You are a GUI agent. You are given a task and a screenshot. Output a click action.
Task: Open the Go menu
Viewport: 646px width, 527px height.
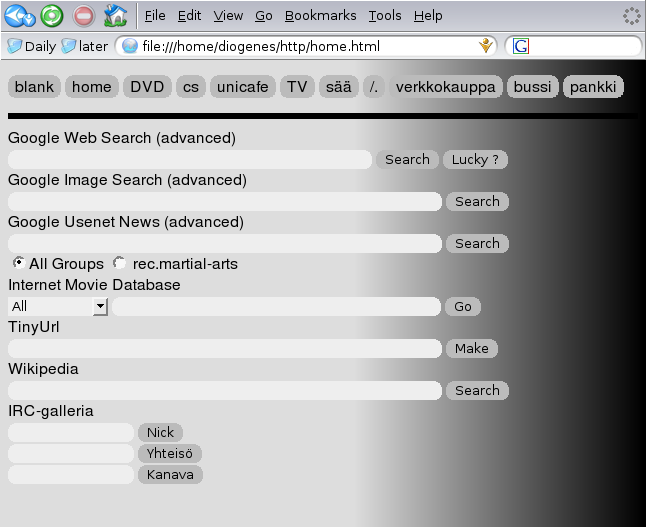pyautogui.click(x=264, y=16)
